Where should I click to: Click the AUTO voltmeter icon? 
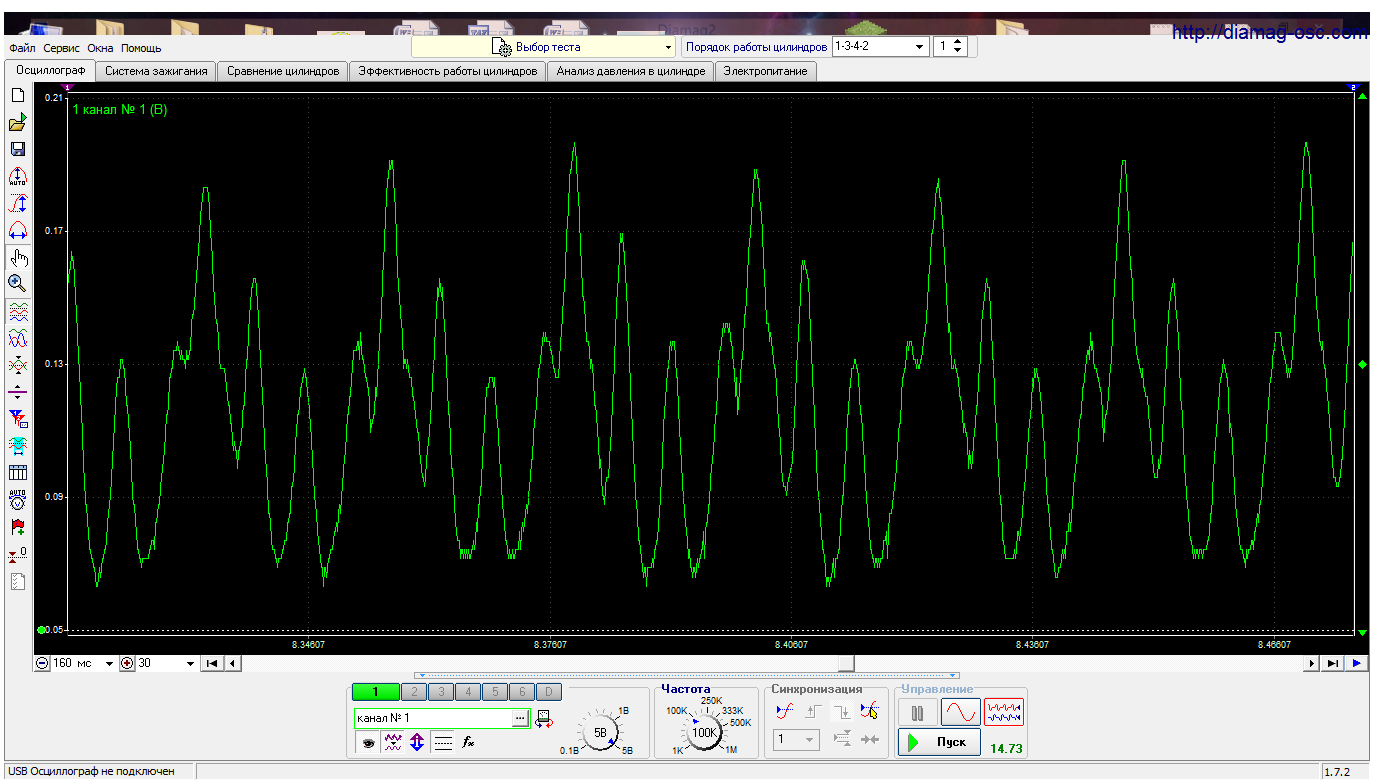pyautogui.click(x=17, y=499)
